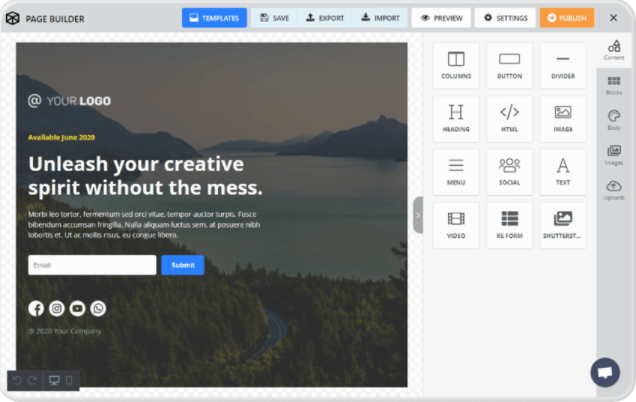The width and height of the screenshot is (636, 402).
Task: Switch to the Body tab
Action: (x=614, y=120)
